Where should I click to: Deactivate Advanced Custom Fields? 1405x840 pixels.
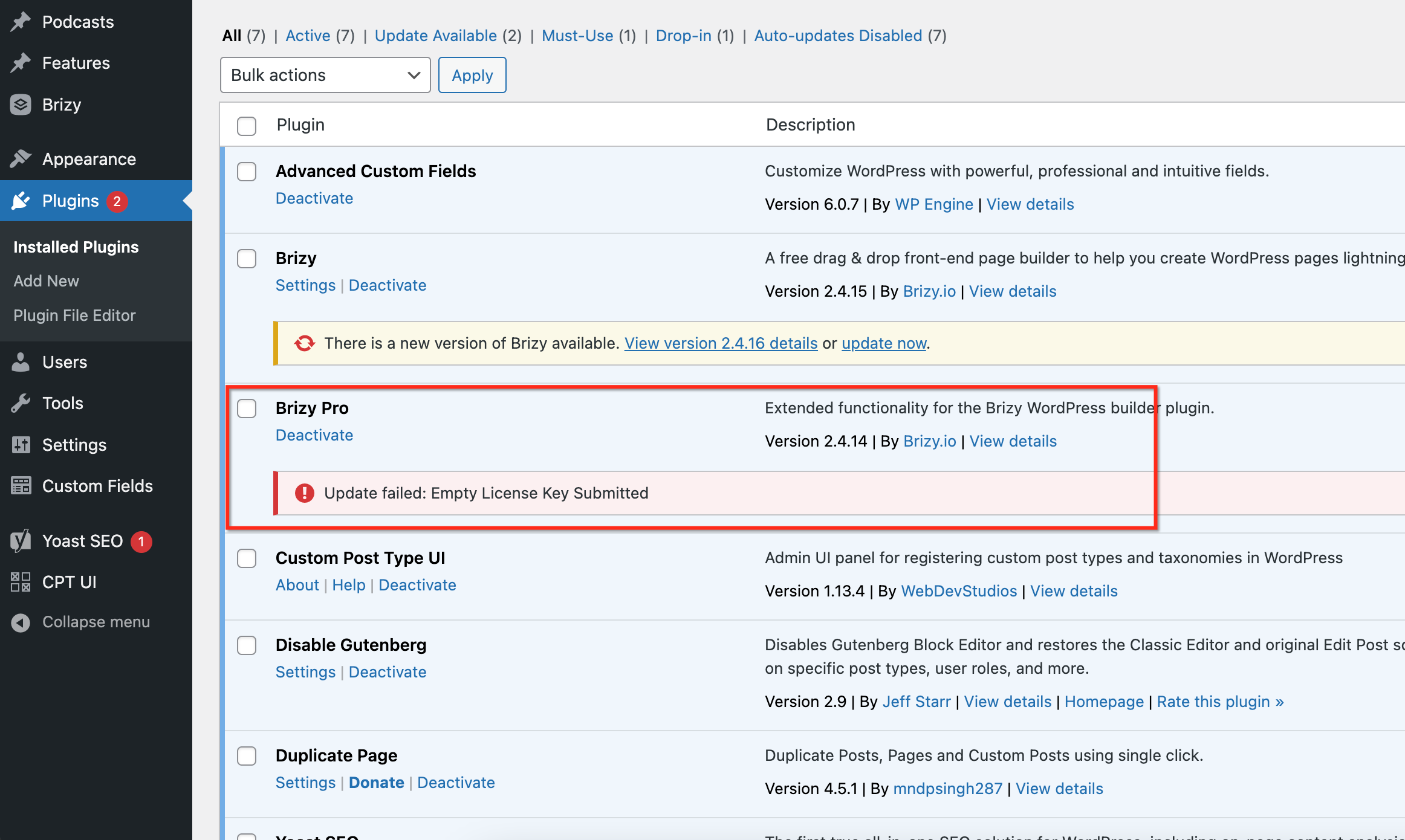(314, 198)
